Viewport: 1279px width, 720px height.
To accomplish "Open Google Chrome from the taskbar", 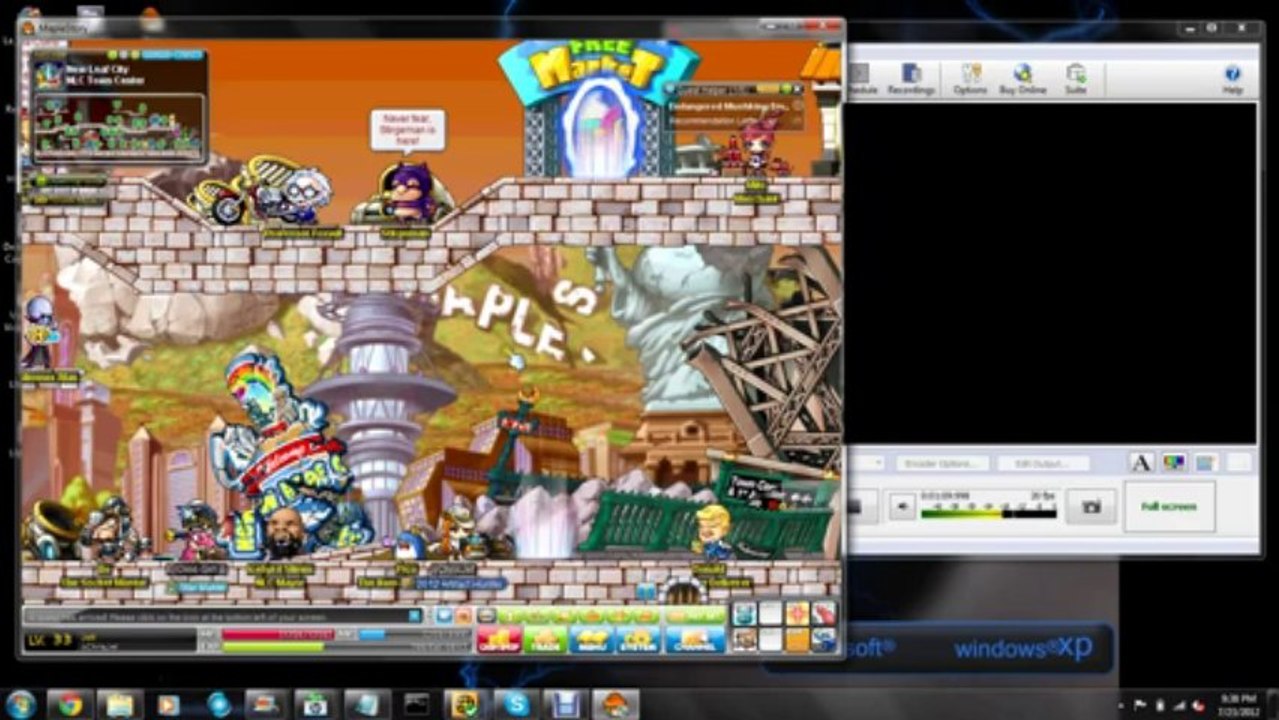I will 70,704.
